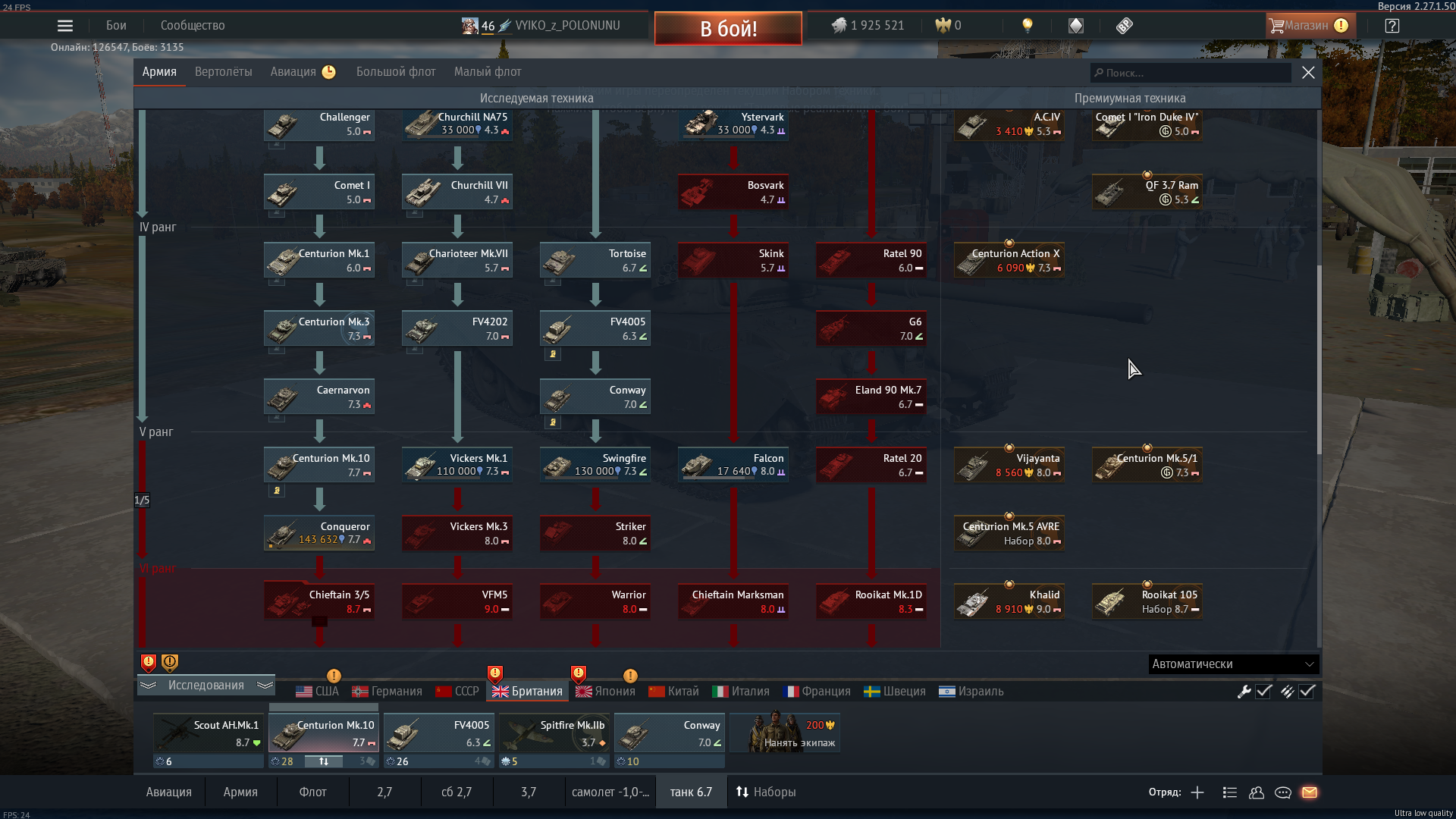Select crew slot FV4005
This screenshot has width=1456, height=819.
(x=439, y=733)
